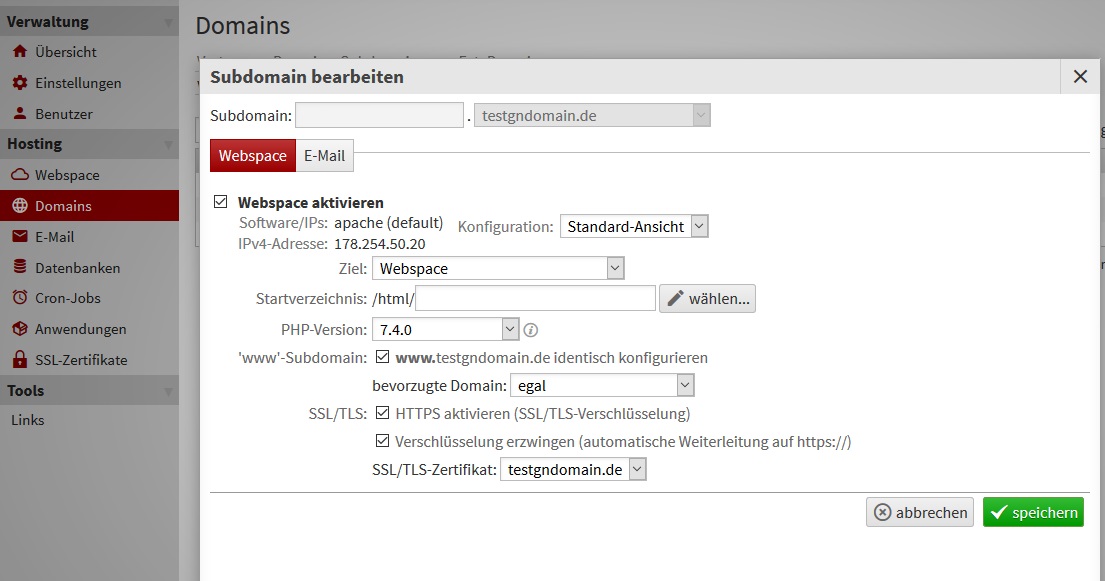This screenshot has height=581, width=1105.
Task: Click the Einstellungen gear icon
Action: (19, 83)
